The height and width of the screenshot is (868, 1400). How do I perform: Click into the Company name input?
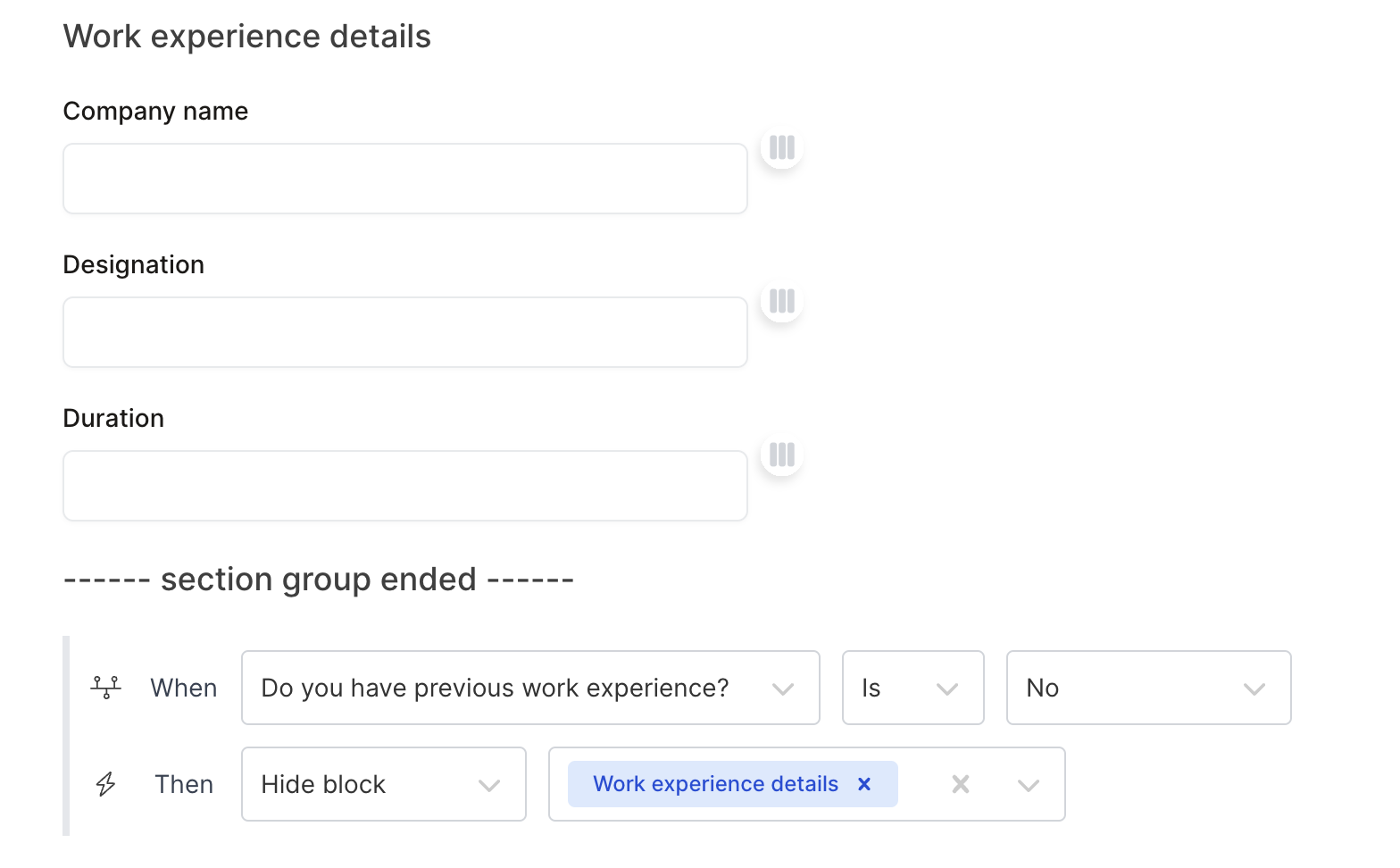[405, 179]
